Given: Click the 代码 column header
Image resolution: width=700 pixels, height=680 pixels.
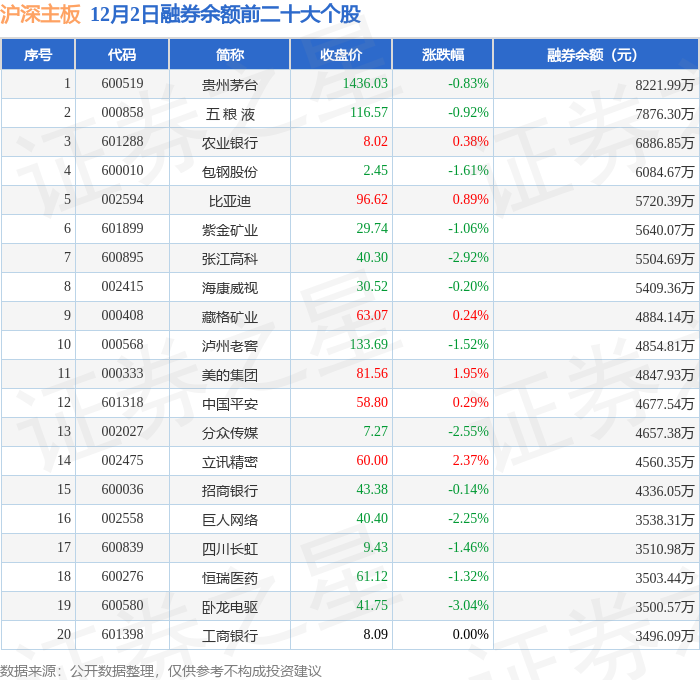Looking at the screenshot, I should pyautogui.click(x=122, y=54).
